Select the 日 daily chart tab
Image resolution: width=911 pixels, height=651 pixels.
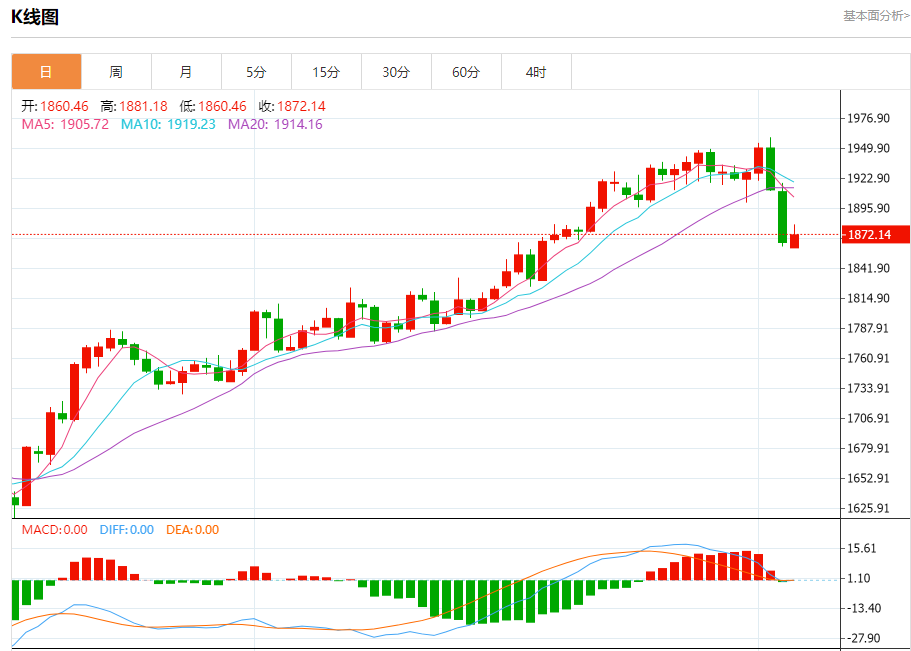click(46, 72)
